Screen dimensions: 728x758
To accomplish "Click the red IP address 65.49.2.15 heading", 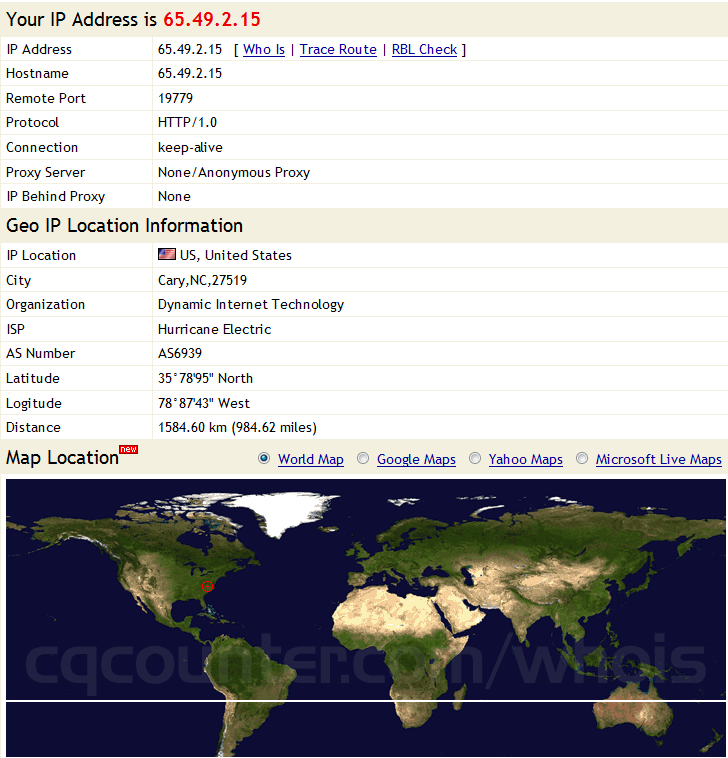I will click(x=212, y=19).
